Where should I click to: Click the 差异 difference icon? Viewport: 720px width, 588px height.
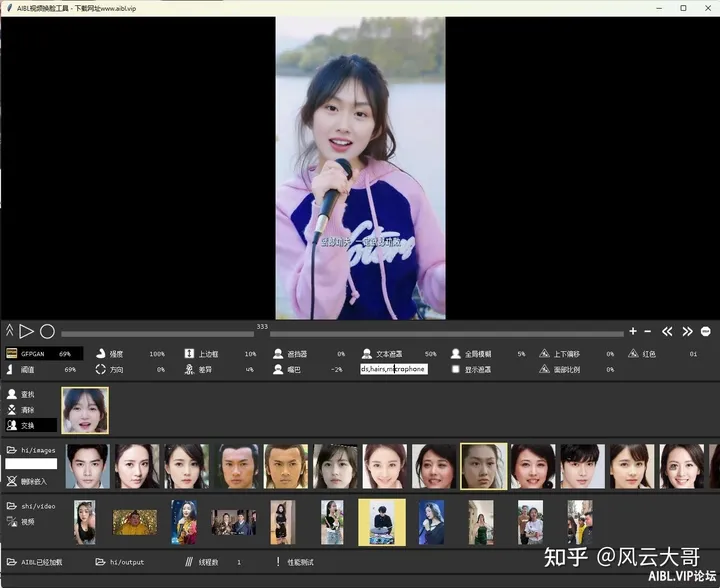coord(189,369)
